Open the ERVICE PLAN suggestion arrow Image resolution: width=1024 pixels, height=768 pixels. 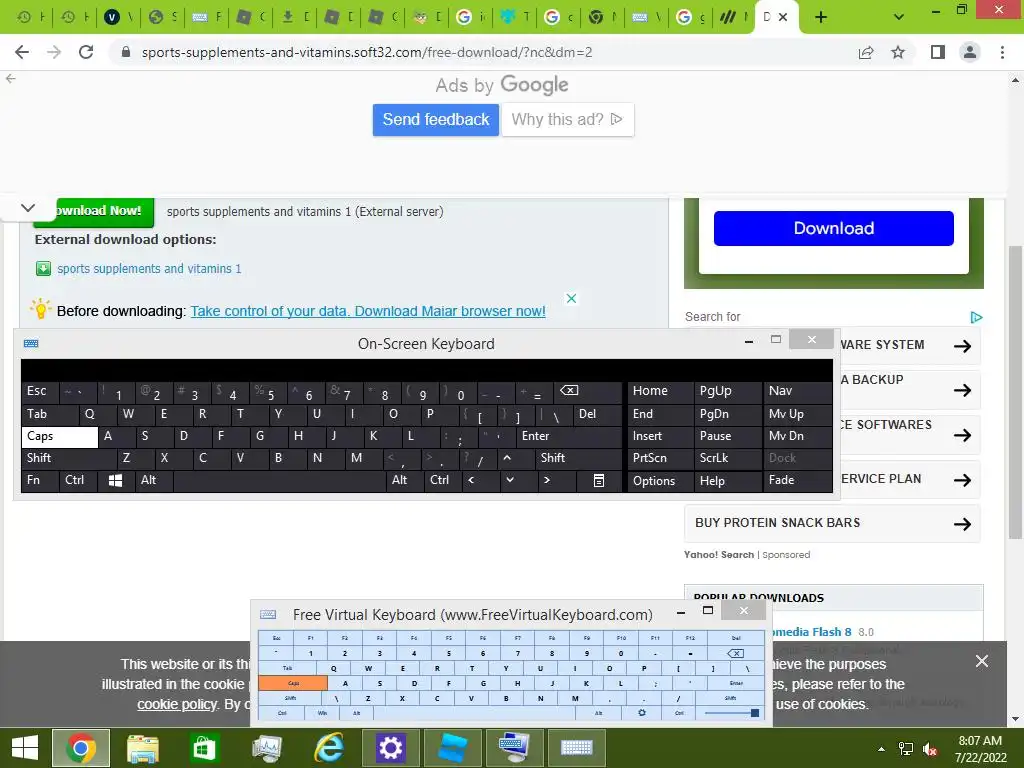coord(962,480)
